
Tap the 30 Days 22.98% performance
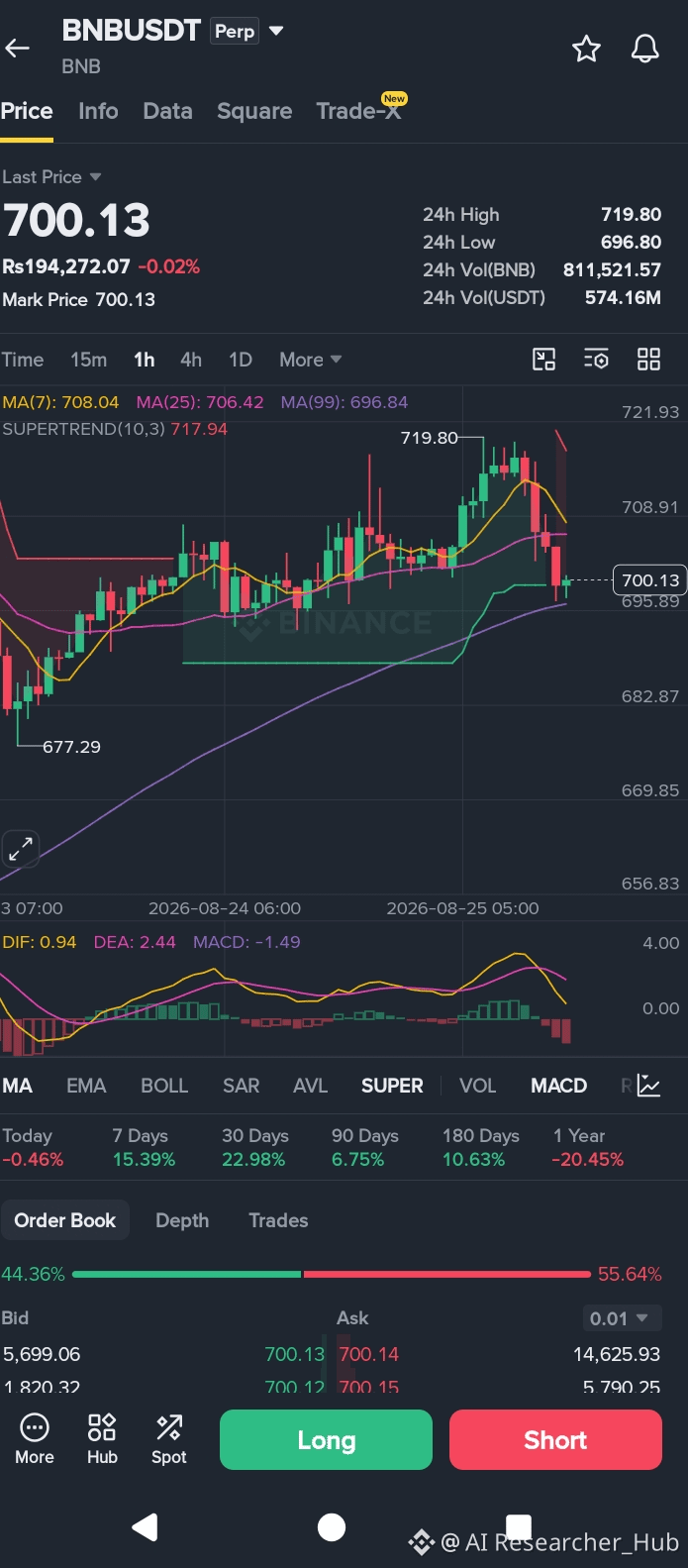(255, 1147)
